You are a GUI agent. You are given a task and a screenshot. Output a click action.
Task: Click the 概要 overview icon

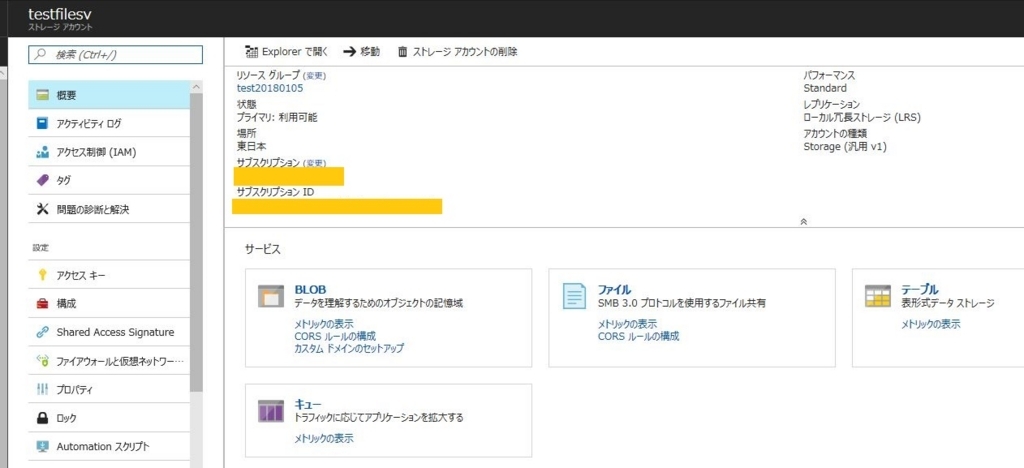point(43,95)
